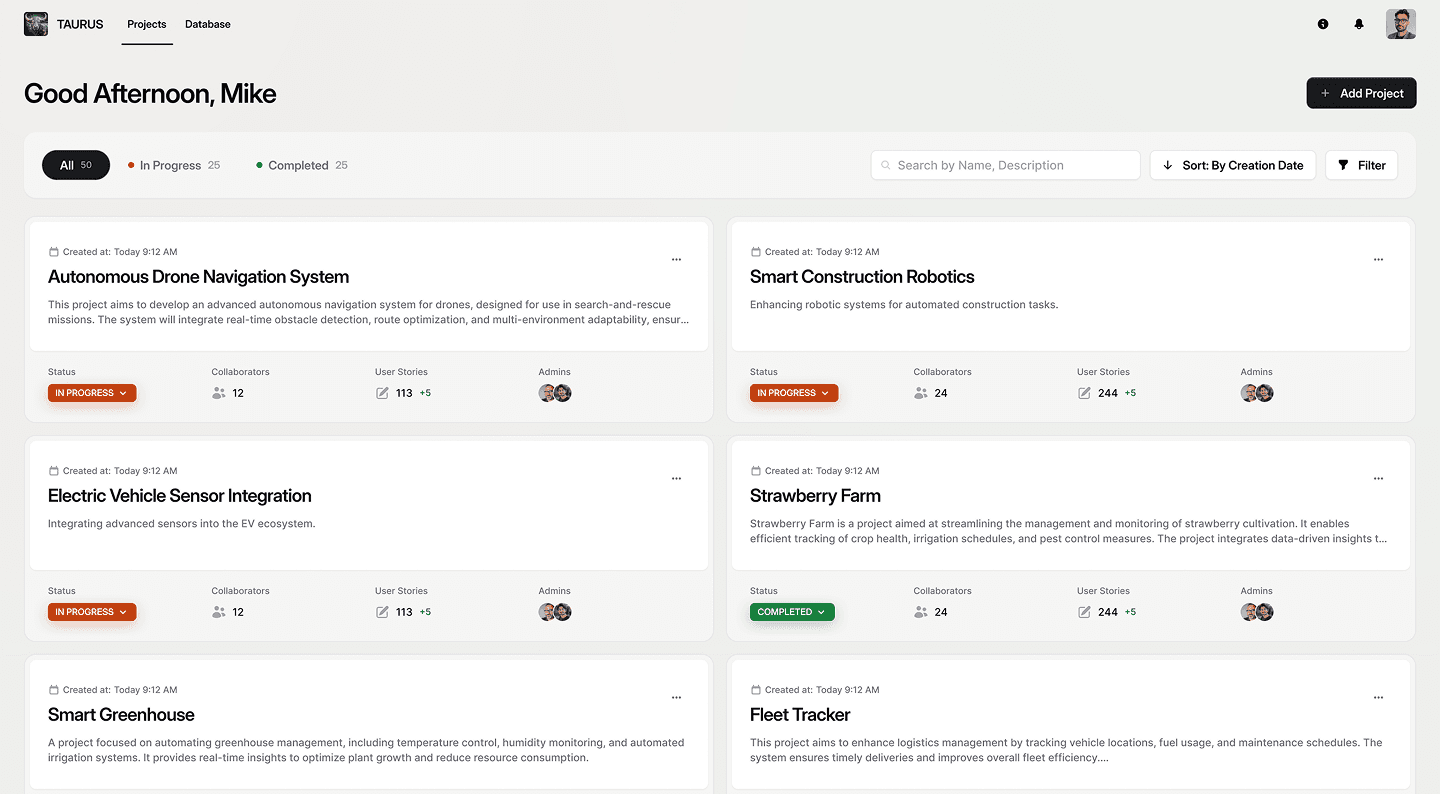Image resolution: width=1440 pixels, height=794 pixels.
Task: Click the TAURUS logo icon
Action: pyautogui.click(x=36, y=24)
